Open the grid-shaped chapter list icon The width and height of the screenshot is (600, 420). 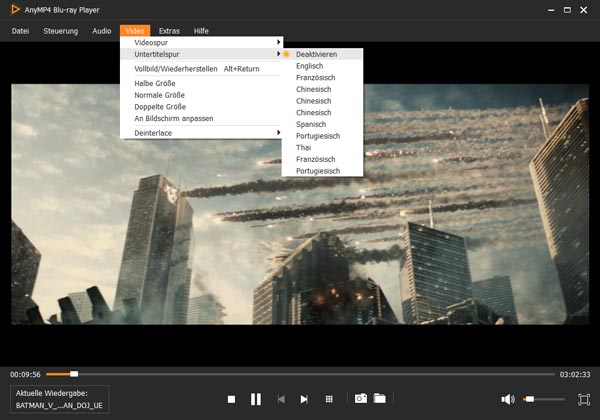(x=329, y=399)
